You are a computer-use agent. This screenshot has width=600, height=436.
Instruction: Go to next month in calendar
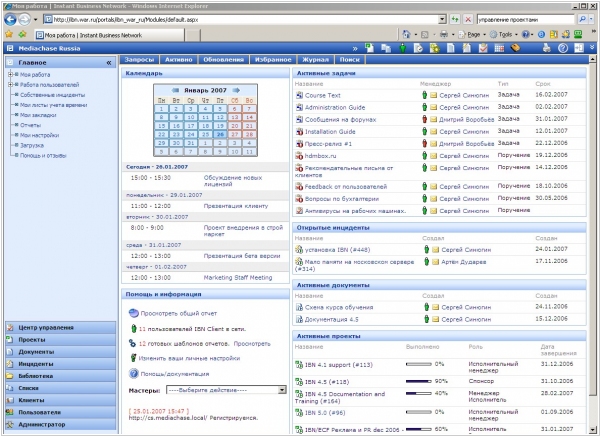pos(236,90)
